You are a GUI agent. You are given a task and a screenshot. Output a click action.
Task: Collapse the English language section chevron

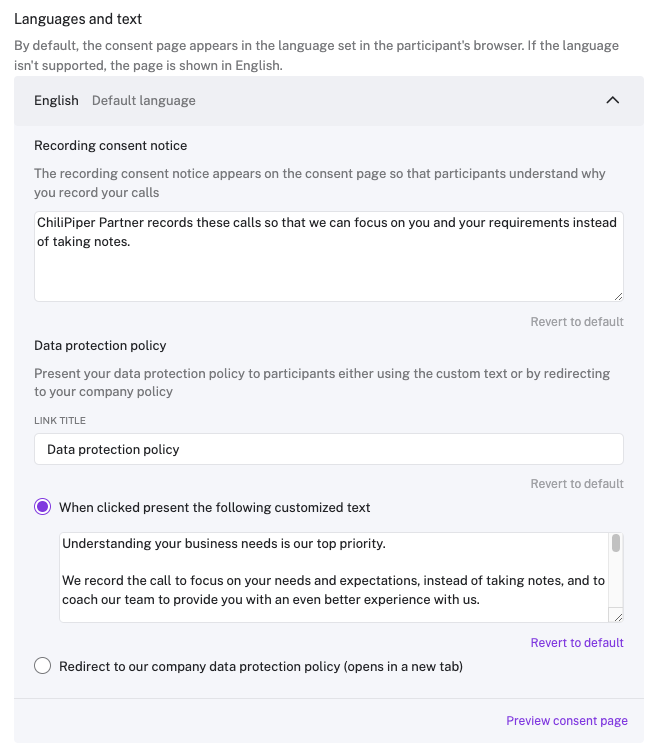[613, 100]
